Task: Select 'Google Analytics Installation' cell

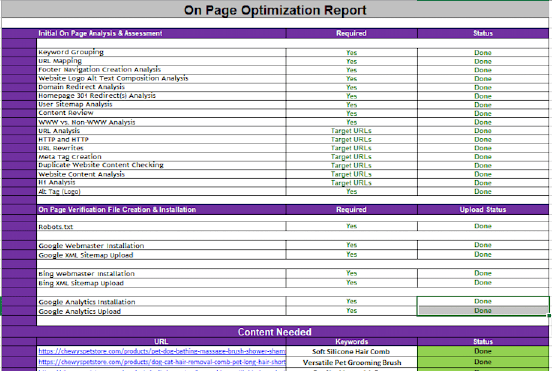Action: (162, 302)
